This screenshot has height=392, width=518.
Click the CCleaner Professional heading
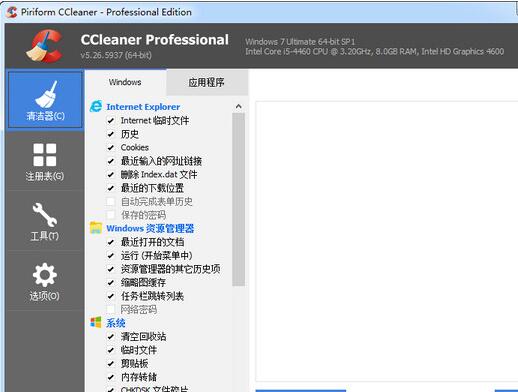click(155, 40)
